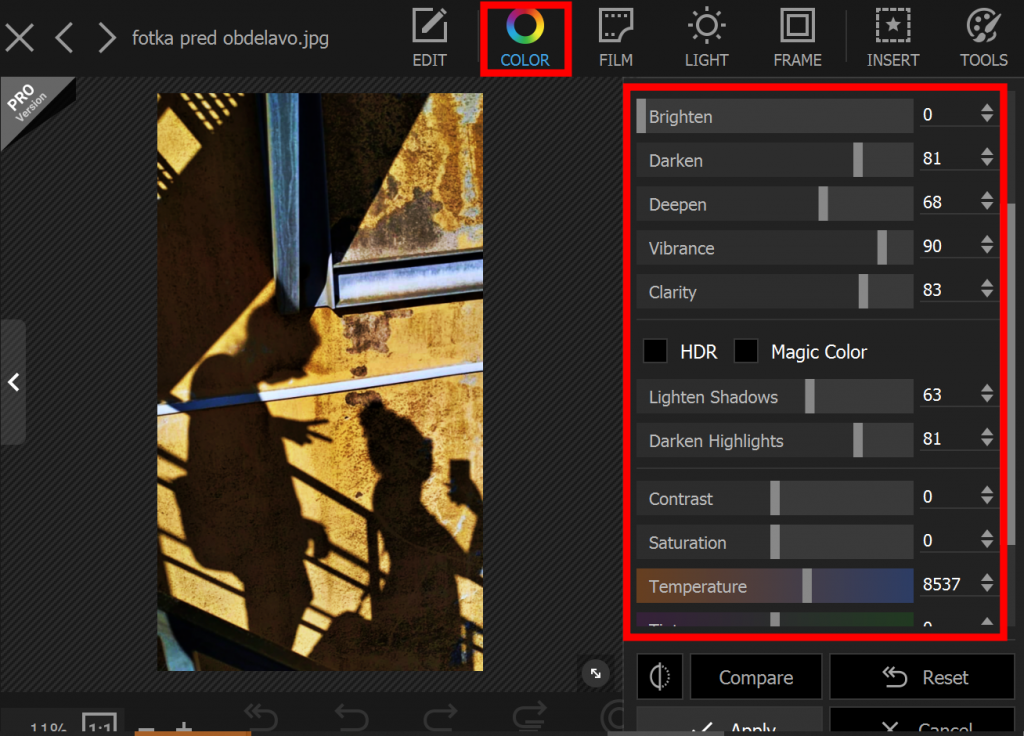Switch to the FILM tab
This screenshot has height=736, width=1024.
616,38
